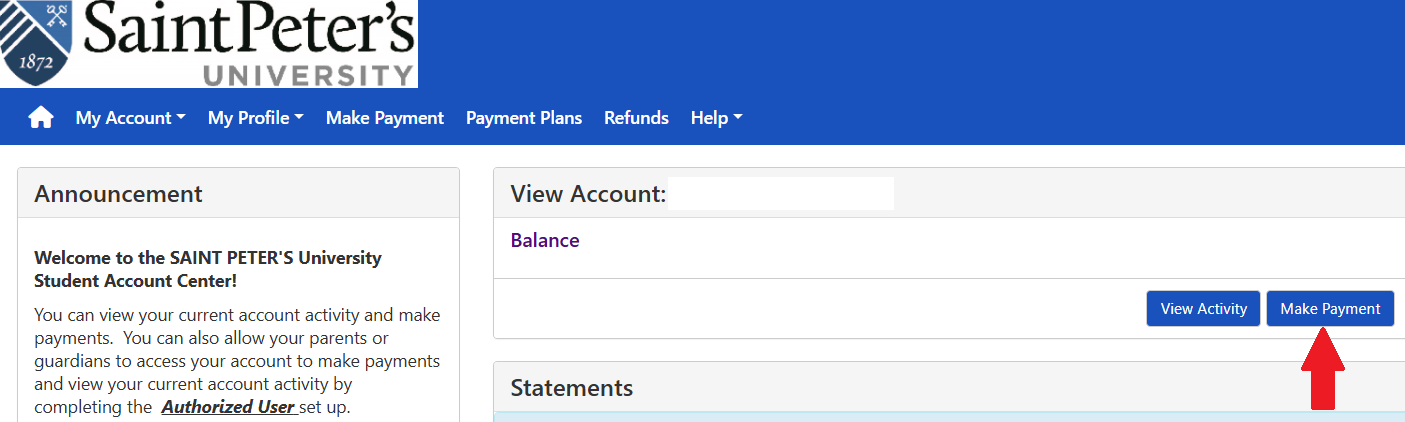Click the bold Welcome announcement text

(208, 269)
